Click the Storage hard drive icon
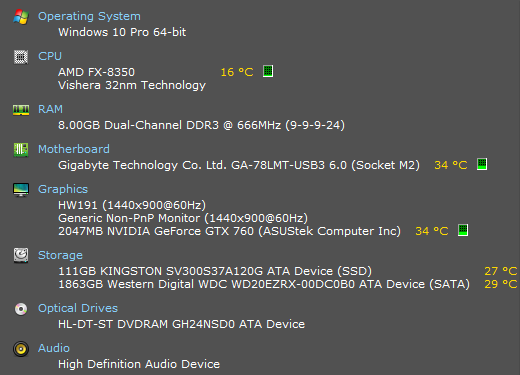Viewport: 520px width, 375px height. pos(21,255)
